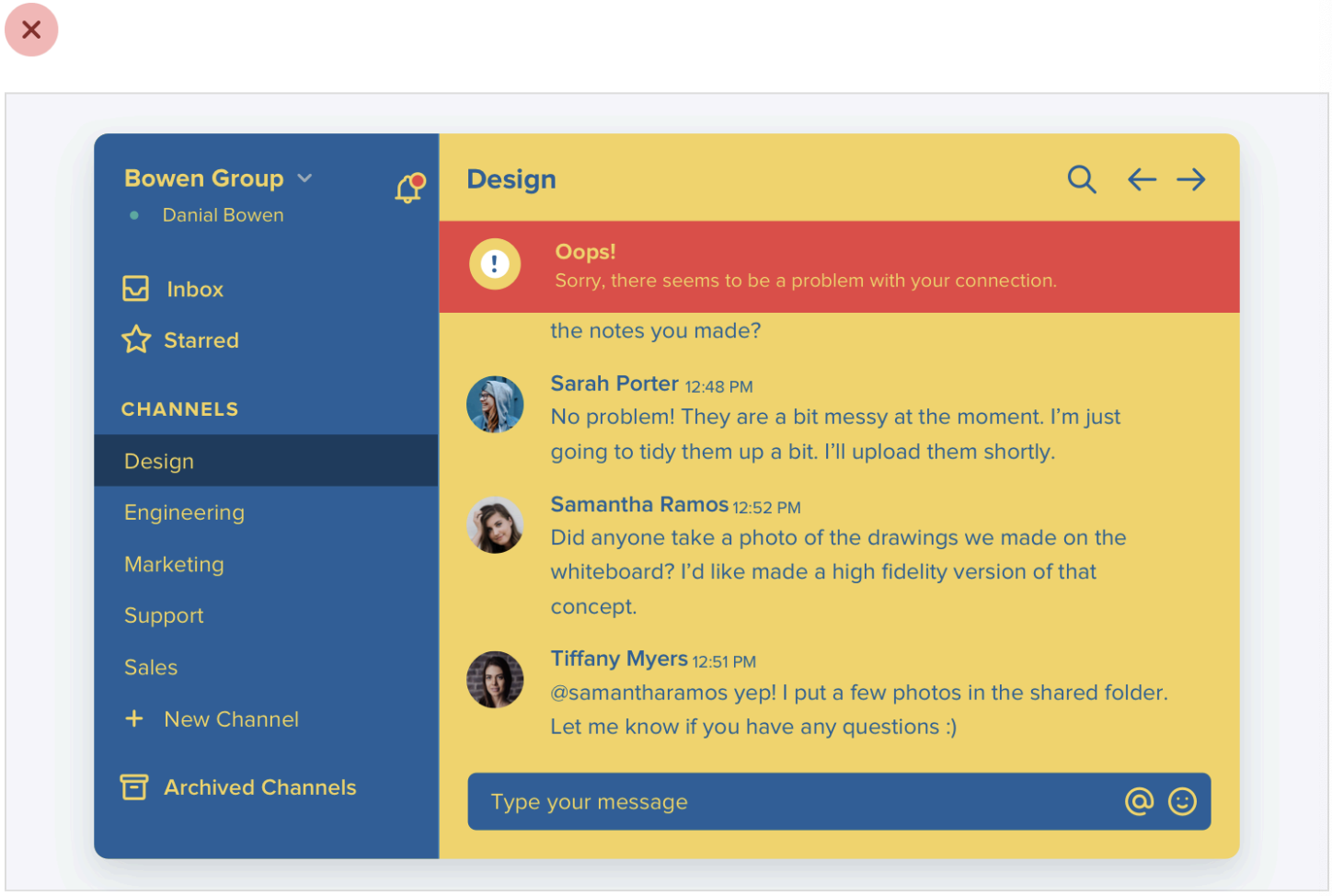Click the Type your message field
The image size is (1332, 896).
click(x=791, y=801)
